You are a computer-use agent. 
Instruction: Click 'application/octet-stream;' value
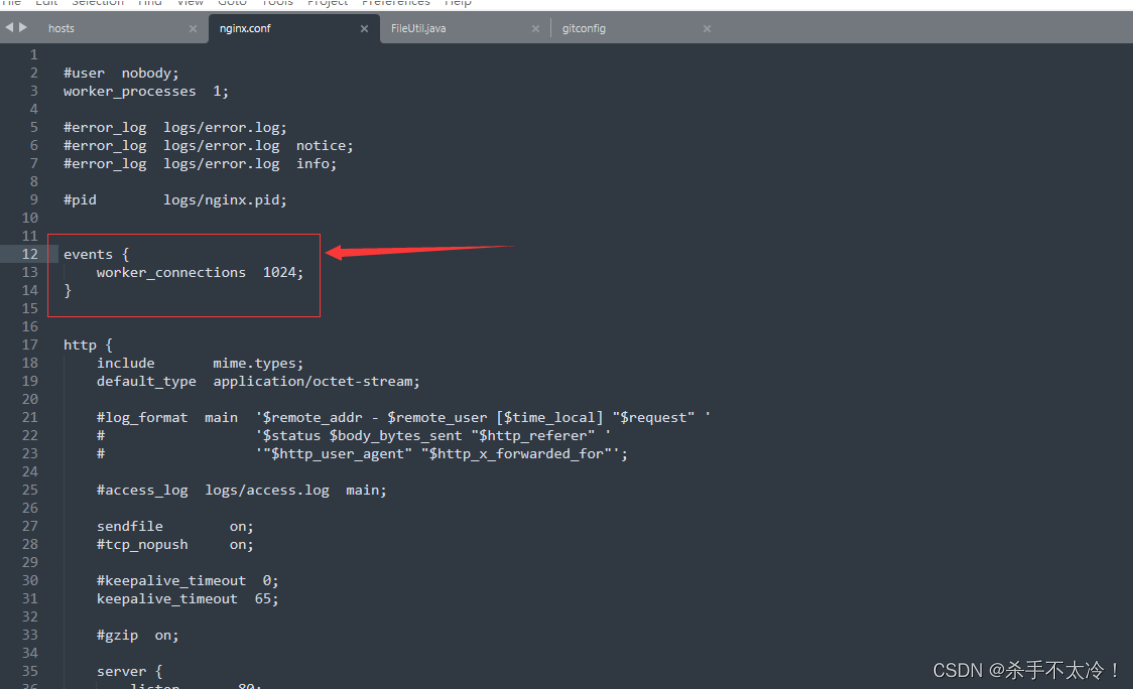tap(316, 381)
